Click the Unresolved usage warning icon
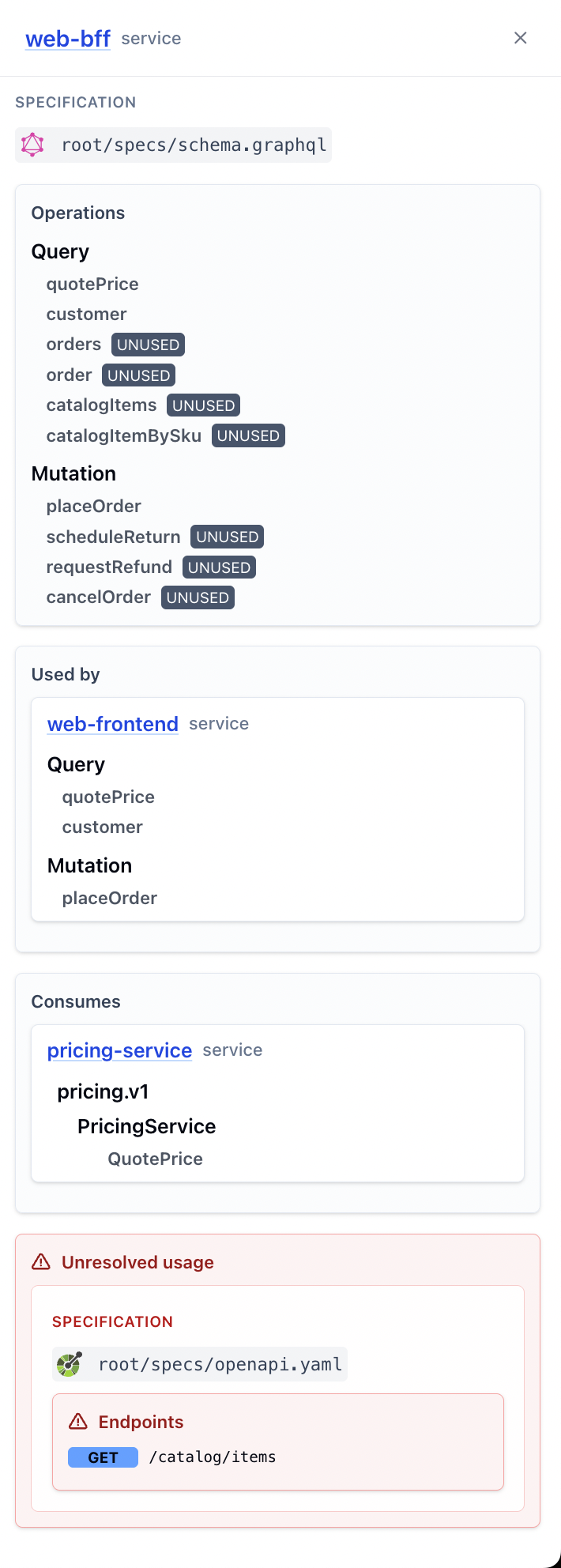The image size is (561, 1568). 41,1262
